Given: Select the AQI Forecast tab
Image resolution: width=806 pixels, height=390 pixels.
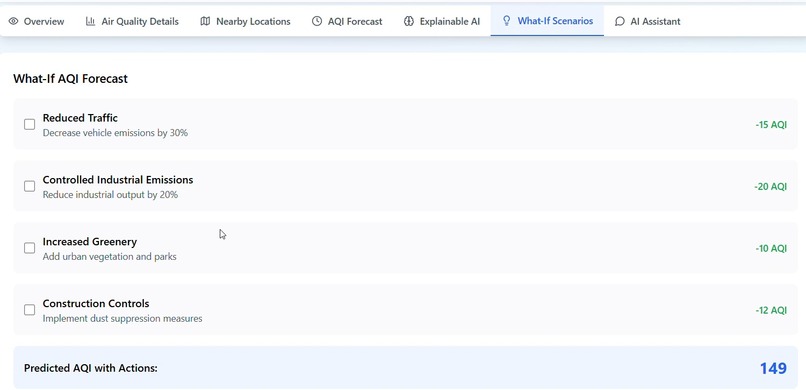Looking at the screenshot, I should [x=347, y=21].
